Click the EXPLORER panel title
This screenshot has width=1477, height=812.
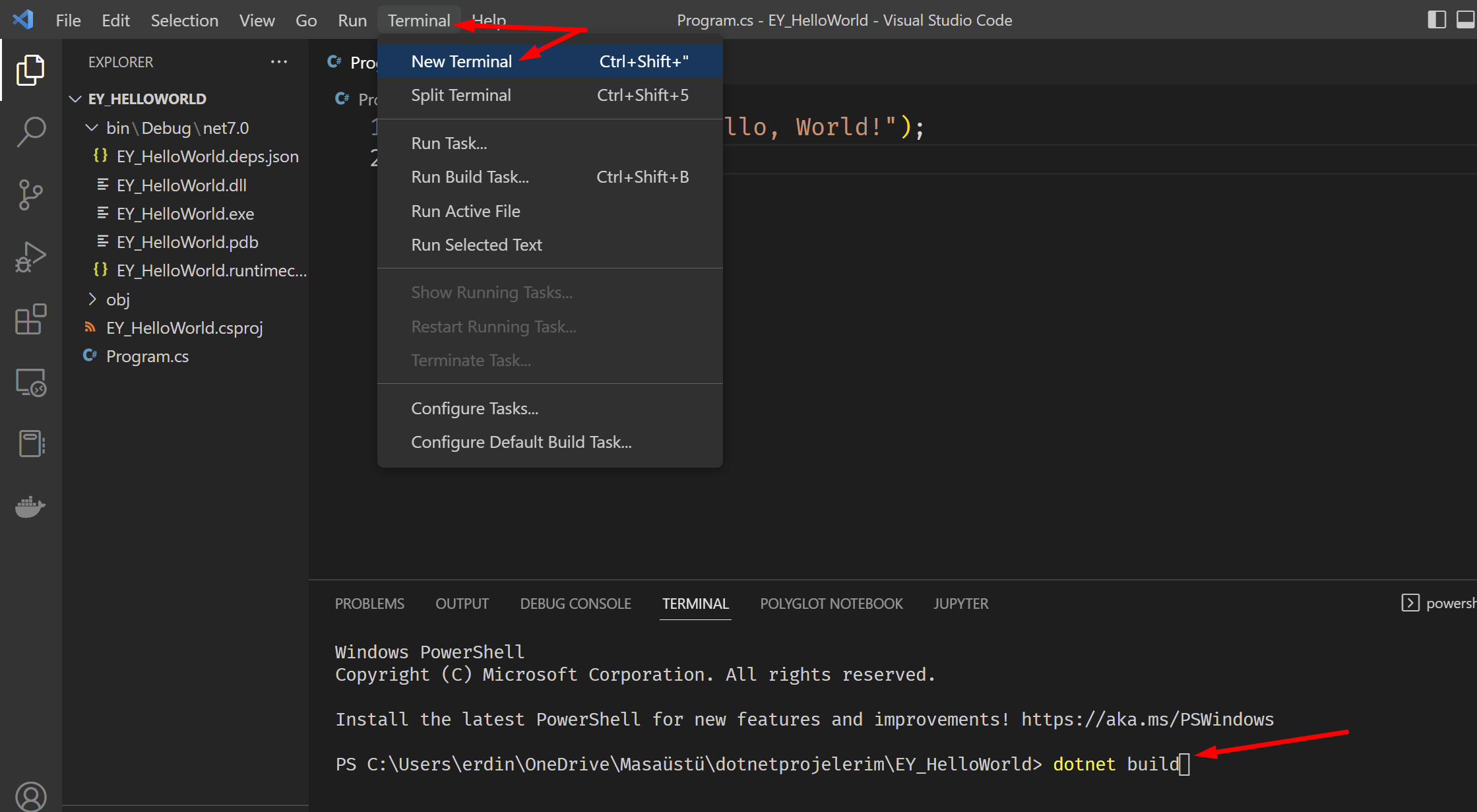pyautogui.click(x=121, y=62)
